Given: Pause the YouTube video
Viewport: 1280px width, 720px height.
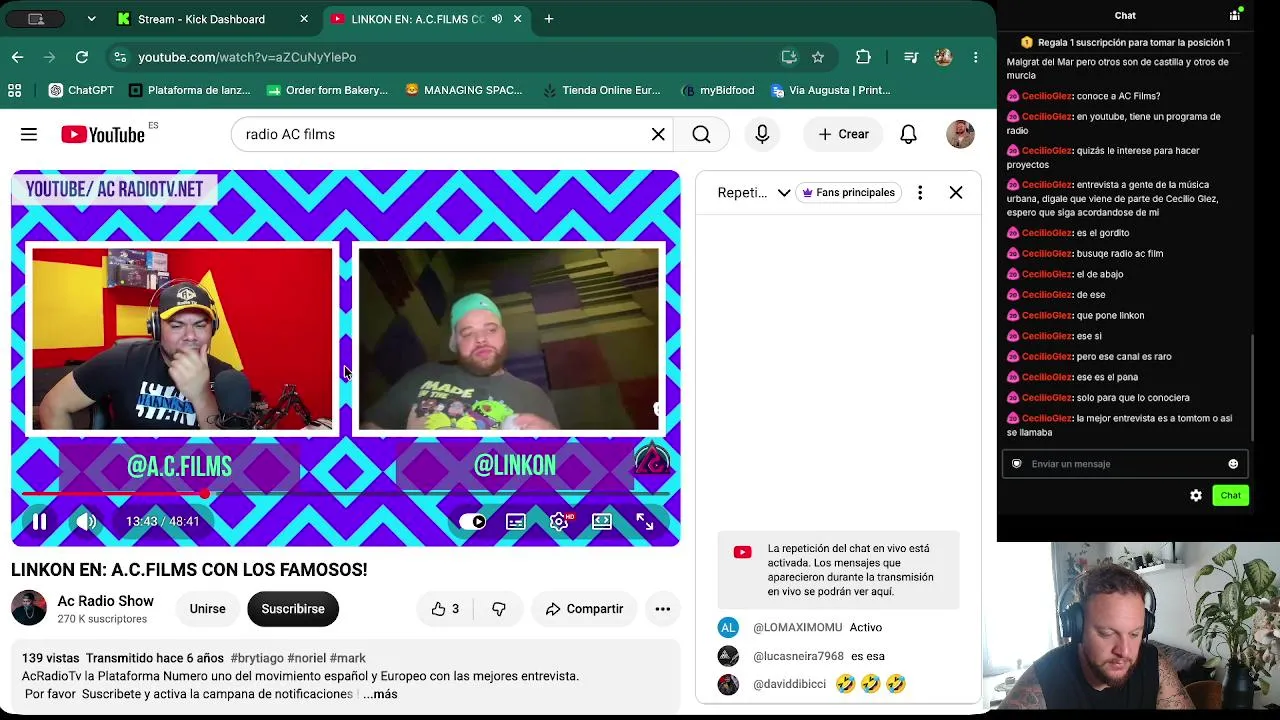Looking at the screenshot, I should pyautogui.click(x=39, y=521).
